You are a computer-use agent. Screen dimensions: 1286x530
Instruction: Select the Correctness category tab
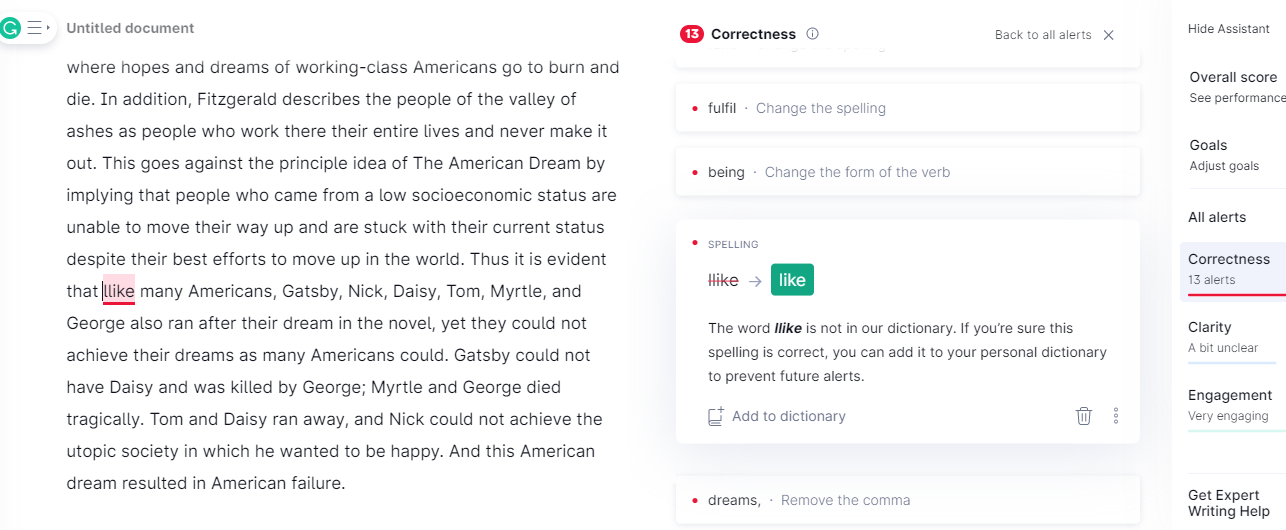(x=1233, y=269)
